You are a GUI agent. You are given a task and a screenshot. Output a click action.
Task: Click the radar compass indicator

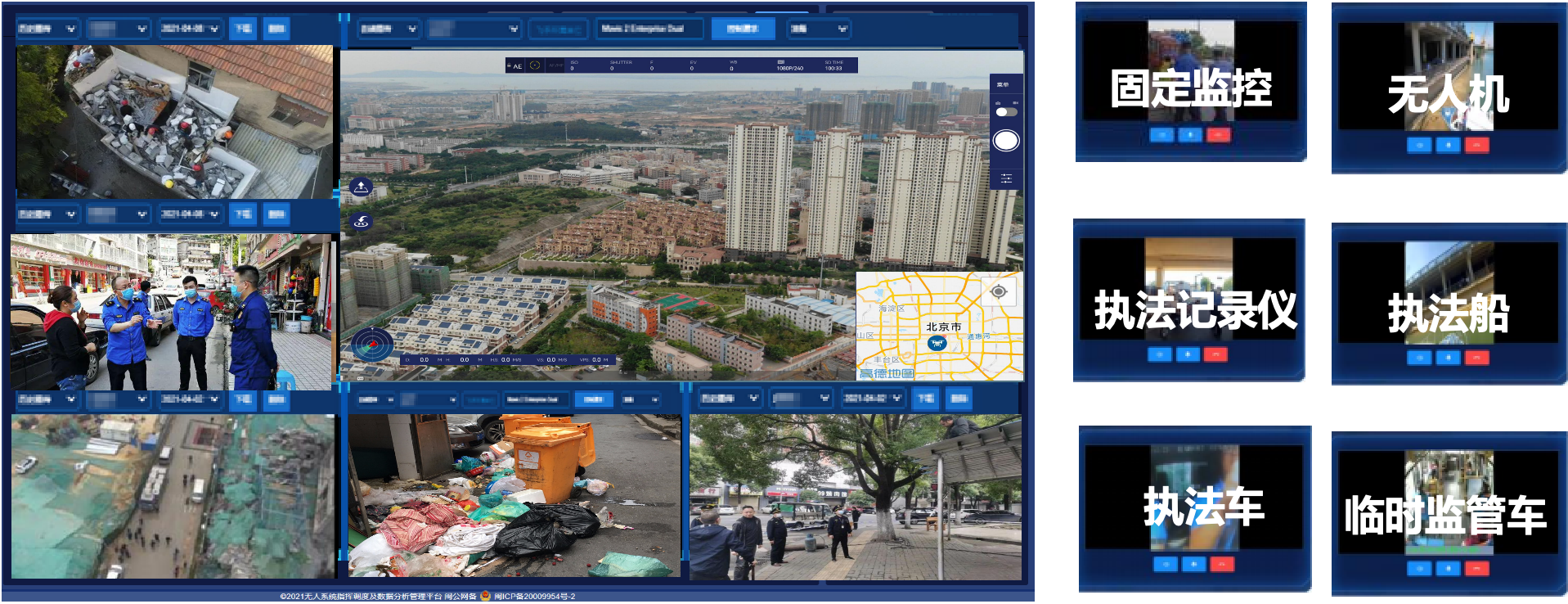pos(372,344)
